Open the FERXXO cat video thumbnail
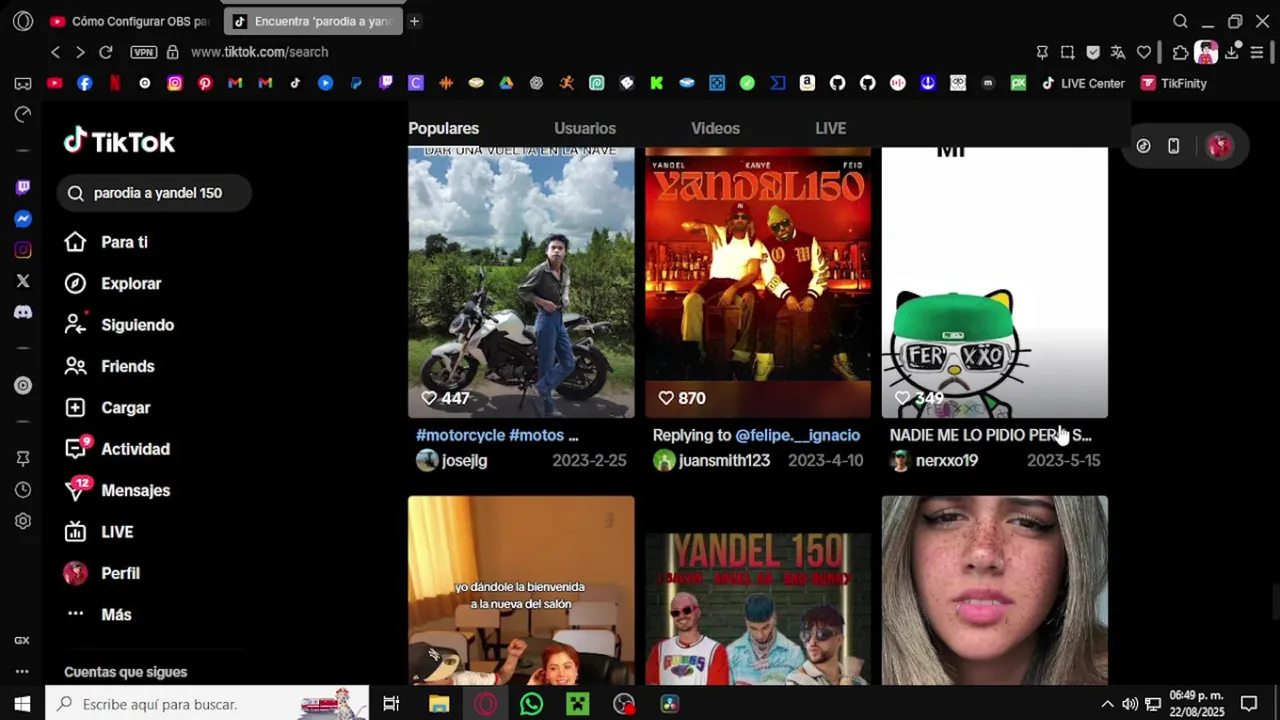 point(995,282)
